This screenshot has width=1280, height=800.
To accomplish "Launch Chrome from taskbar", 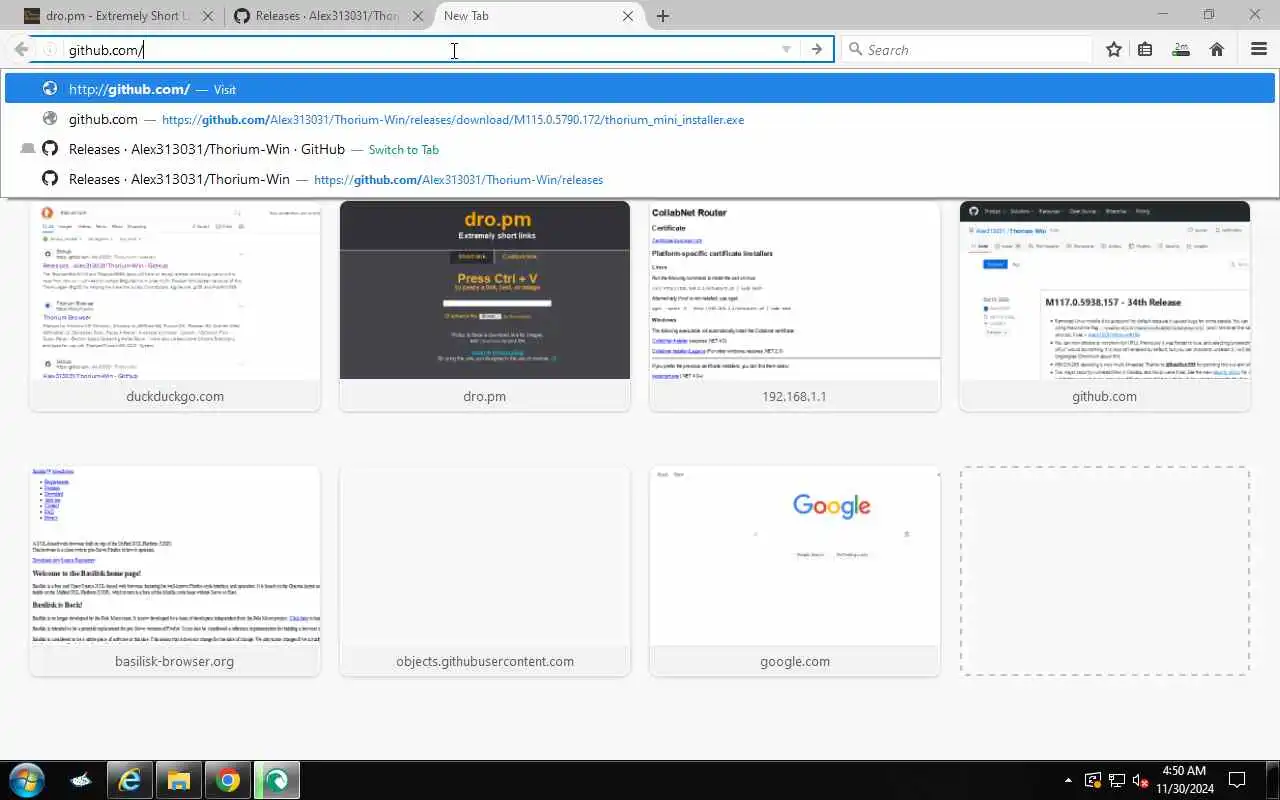I will point(229,780).
